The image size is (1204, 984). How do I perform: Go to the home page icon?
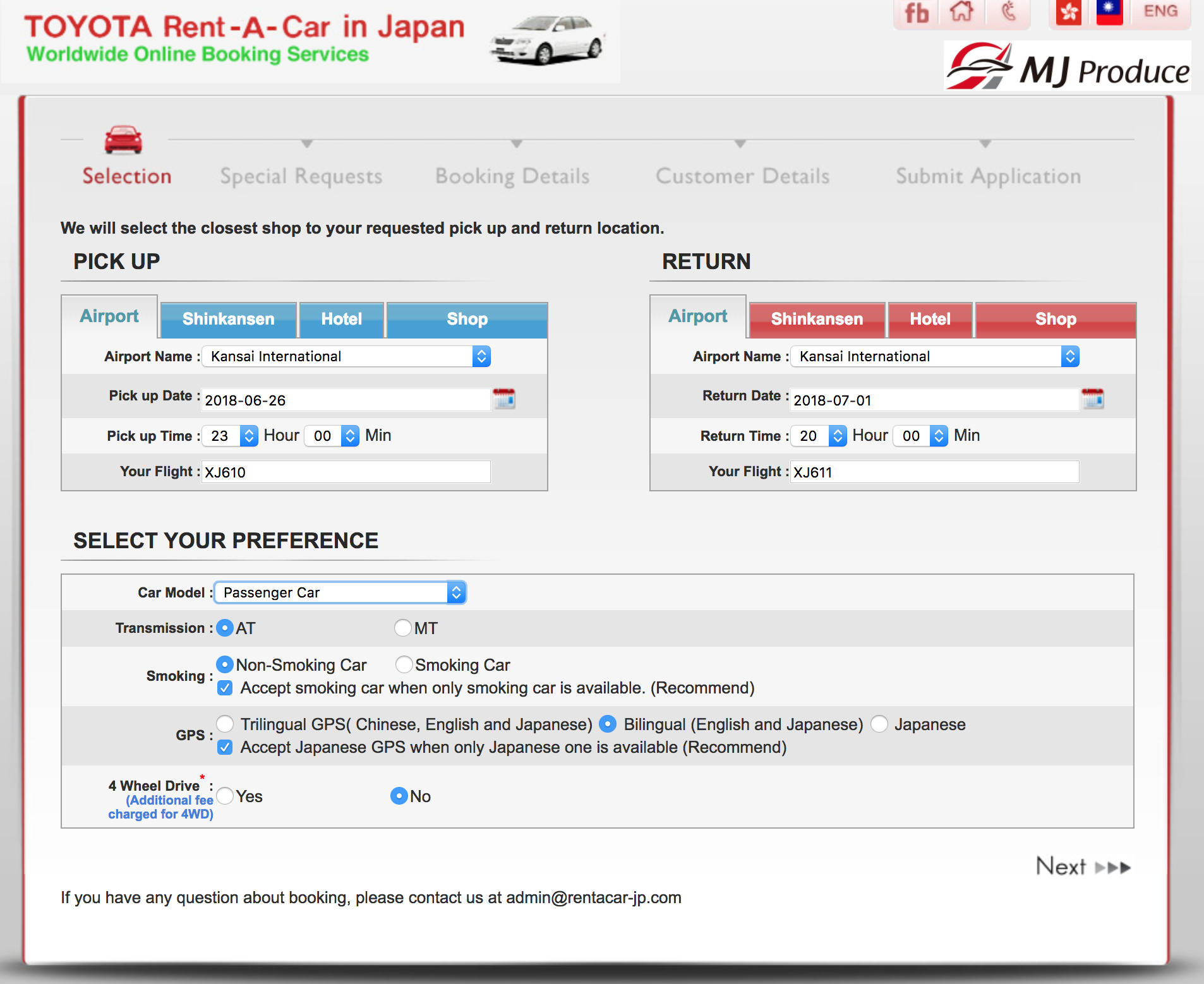962,11
